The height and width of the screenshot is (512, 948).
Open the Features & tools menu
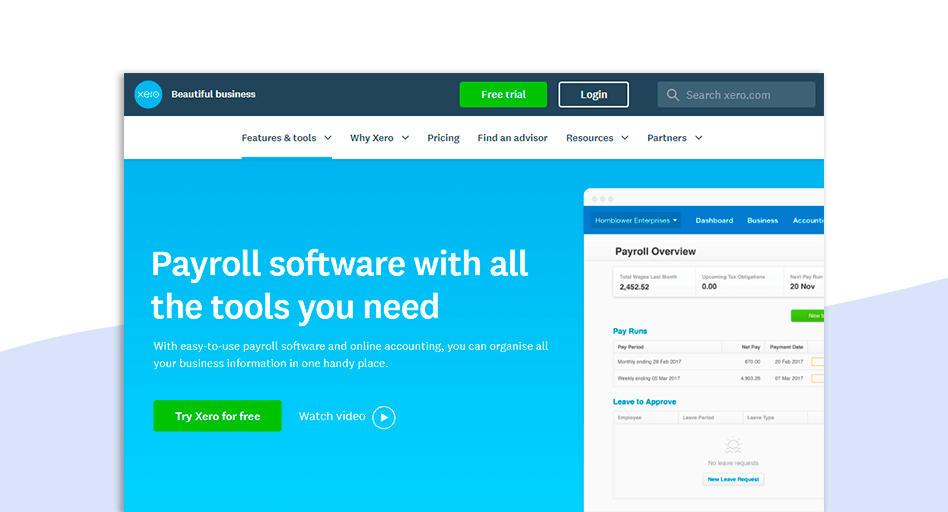(279, 138)
